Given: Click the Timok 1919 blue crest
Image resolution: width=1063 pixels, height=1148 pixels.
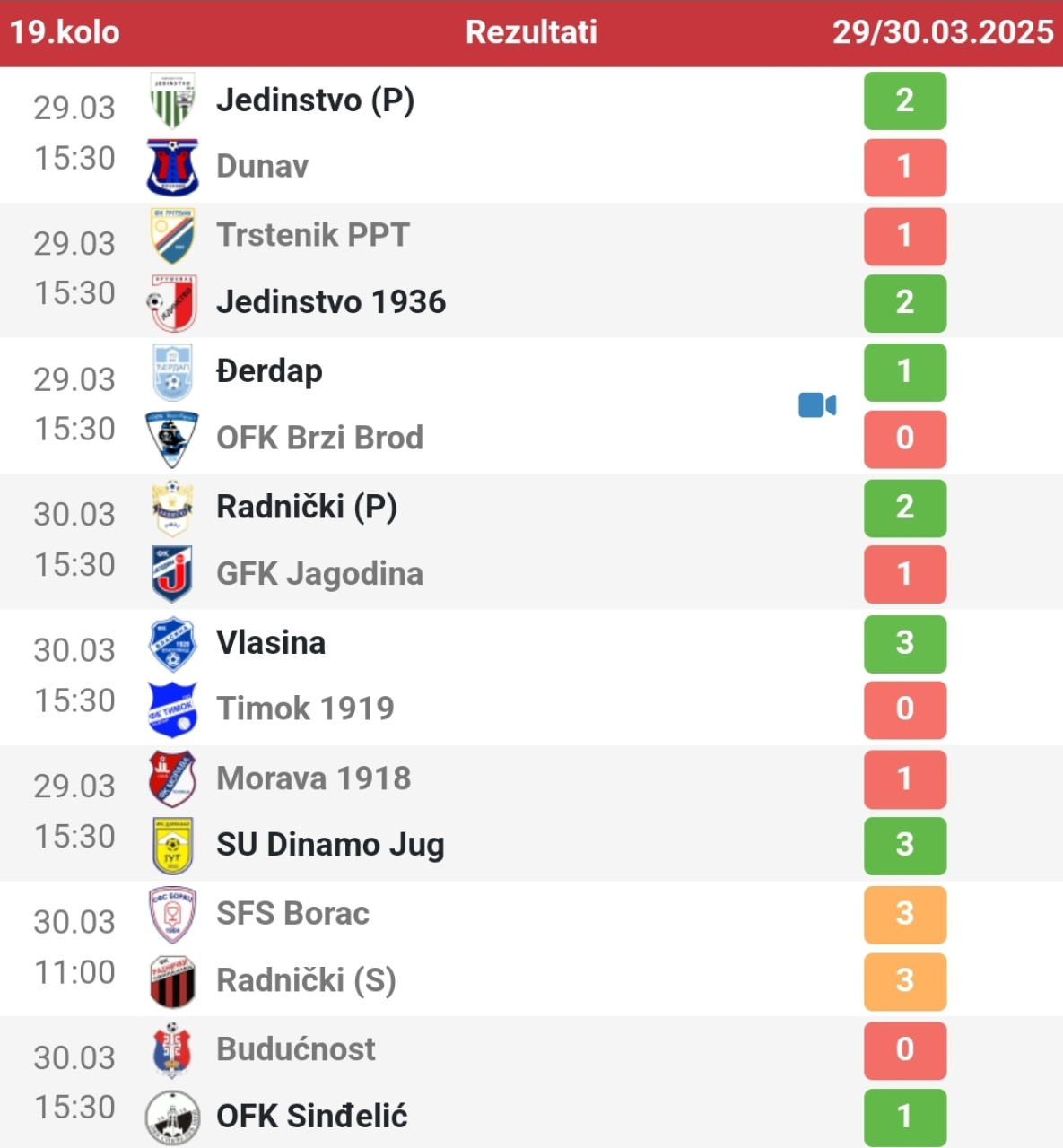Looking at the screenshot, I should pyautogui.click(x=172, y=709).
